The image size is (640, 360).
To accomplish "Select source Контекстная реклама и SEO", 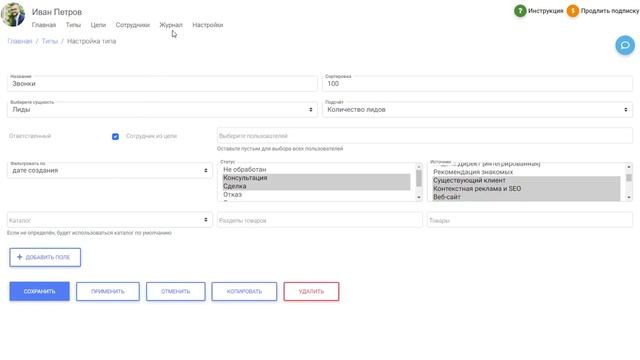I will coord(526,189).
